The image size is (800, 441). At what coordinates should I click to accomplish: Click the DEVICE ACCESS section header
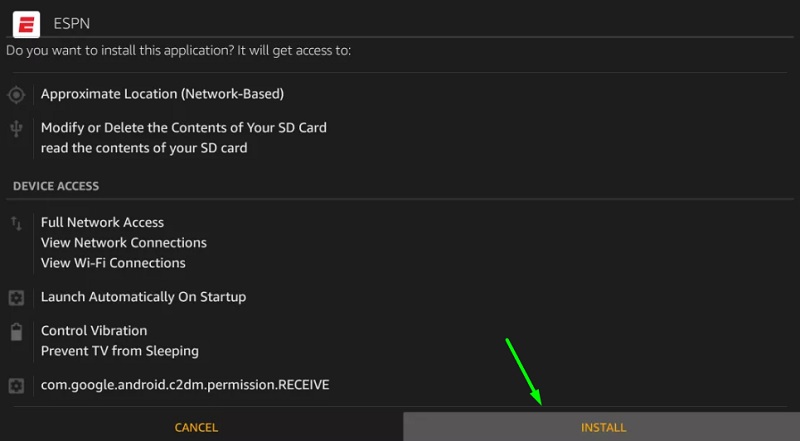click(x=56, y=186)
